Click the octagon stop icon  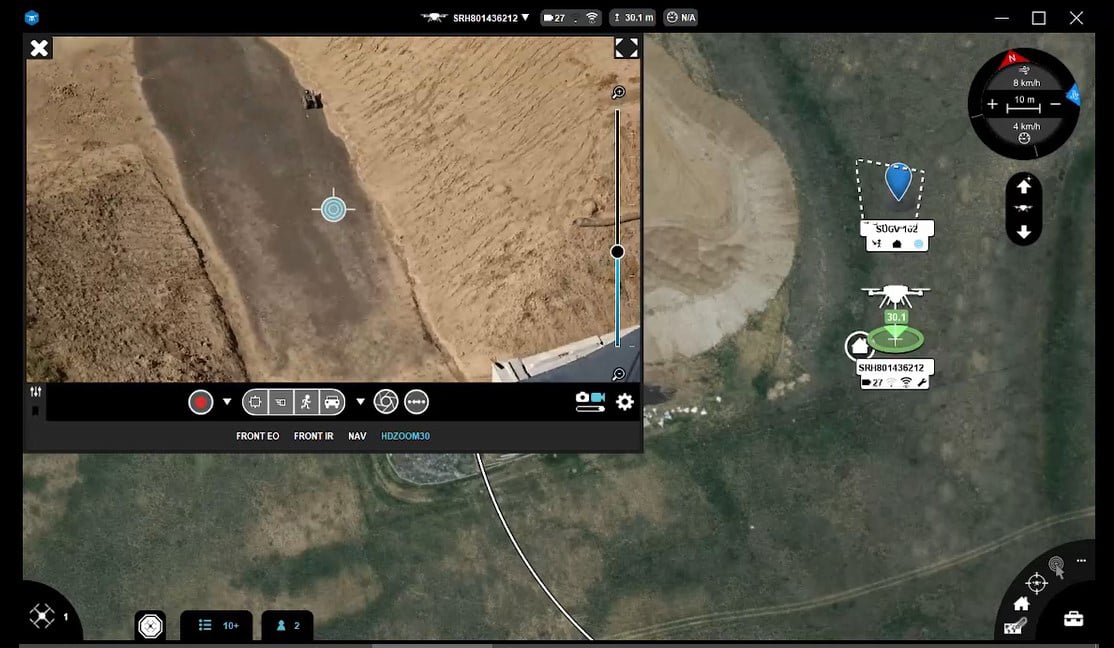point(151,626)
